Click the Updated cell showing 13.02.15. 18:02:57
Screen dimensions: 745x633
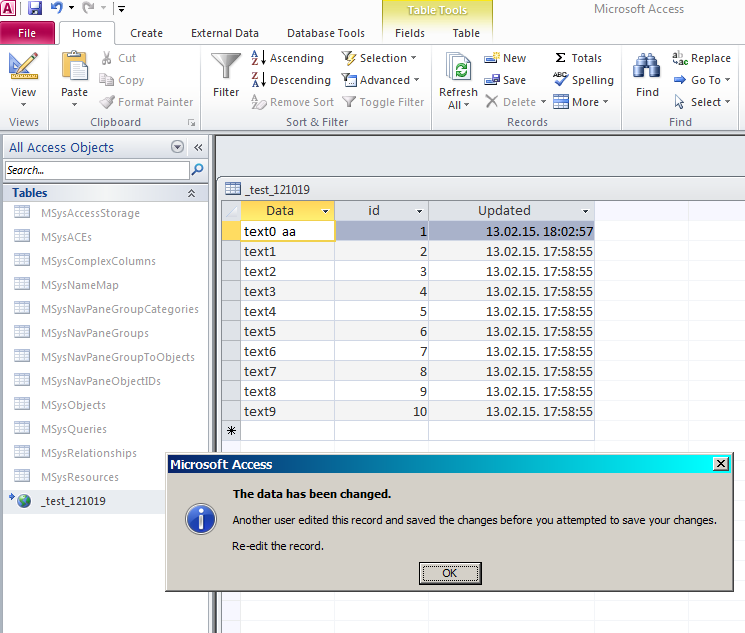(x=511, y=231)
